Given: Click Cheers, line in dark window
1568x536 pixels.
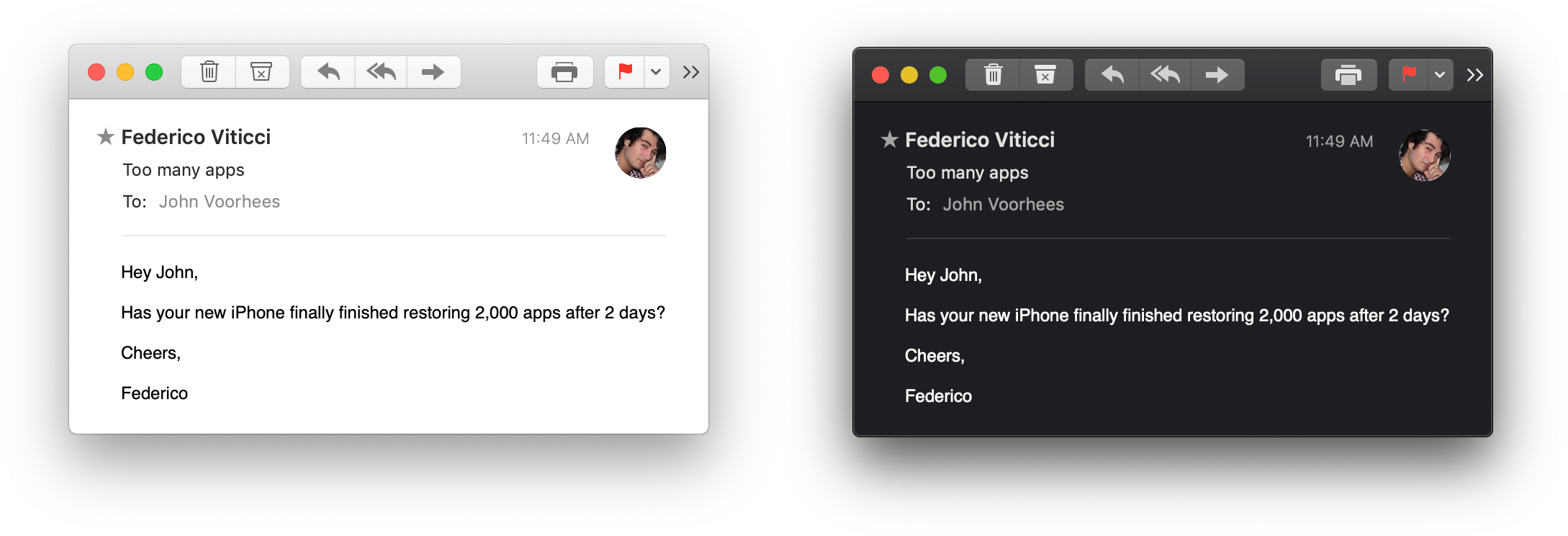Looking at the screenshot, I should coord(934,356).
